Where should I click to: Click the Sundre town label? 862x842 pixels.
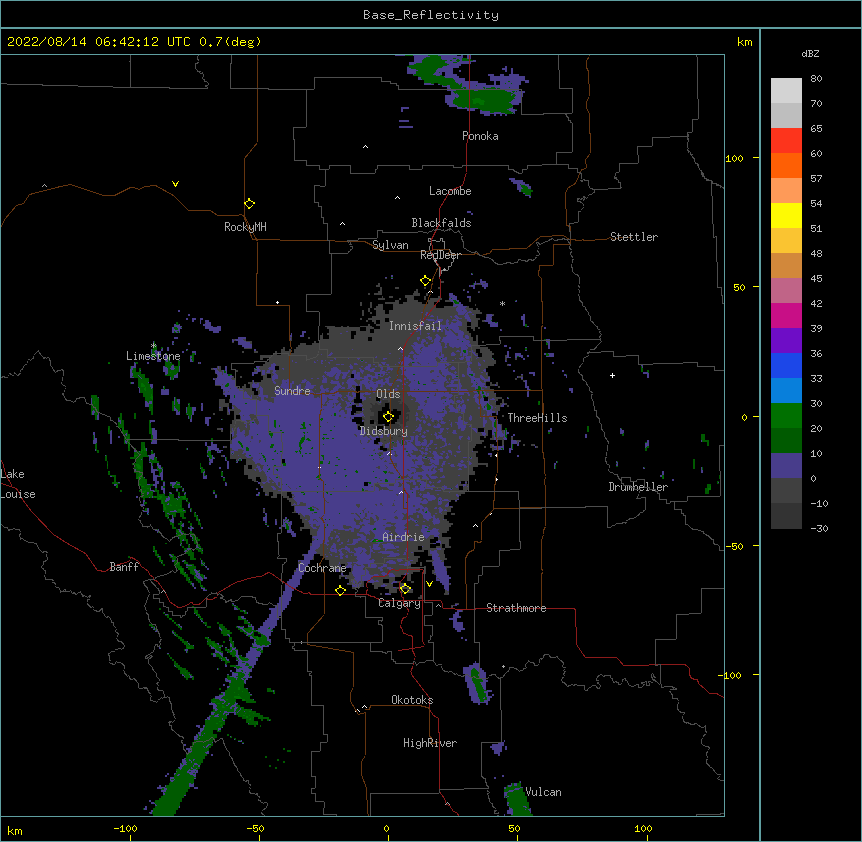click(292, 391)
